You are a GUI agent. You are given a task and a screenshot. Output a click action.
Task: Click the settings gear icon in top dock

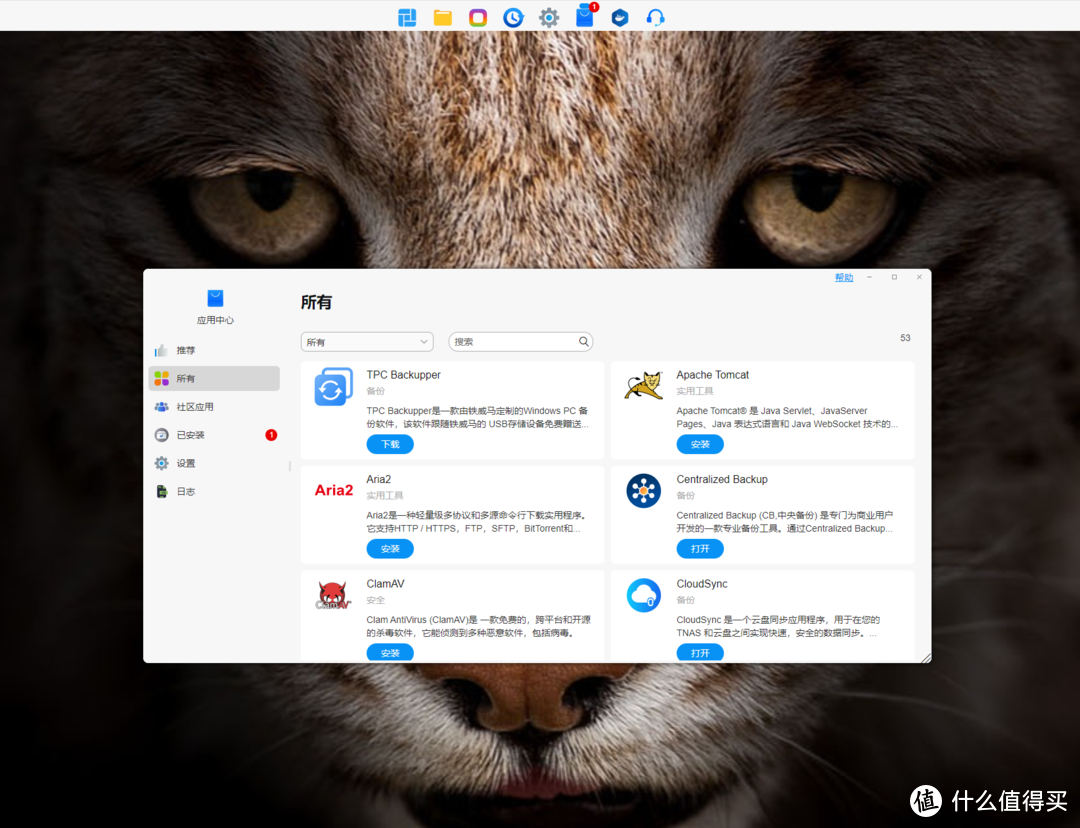[x=549, y=17]
